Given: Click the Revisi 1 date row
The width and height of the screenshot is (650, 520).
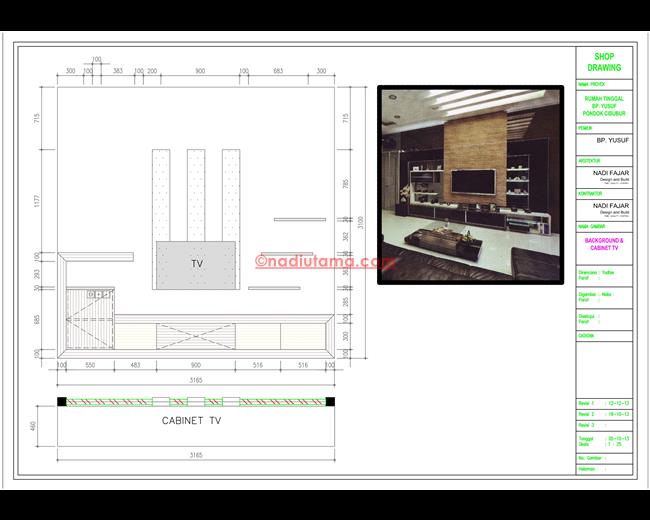Looking at the screenshot, I should click(x=605, y=404).
